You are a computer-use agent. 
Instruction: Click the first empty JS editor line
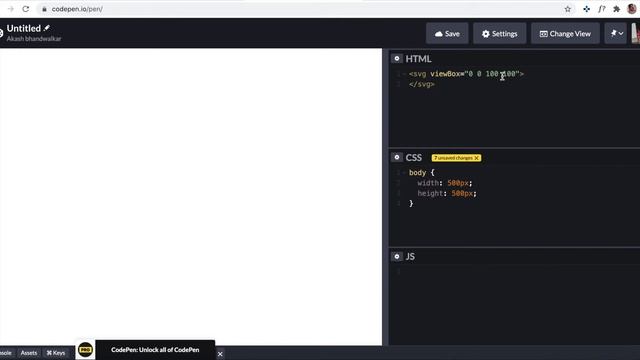pyautogui.click(x=514, y=271)
